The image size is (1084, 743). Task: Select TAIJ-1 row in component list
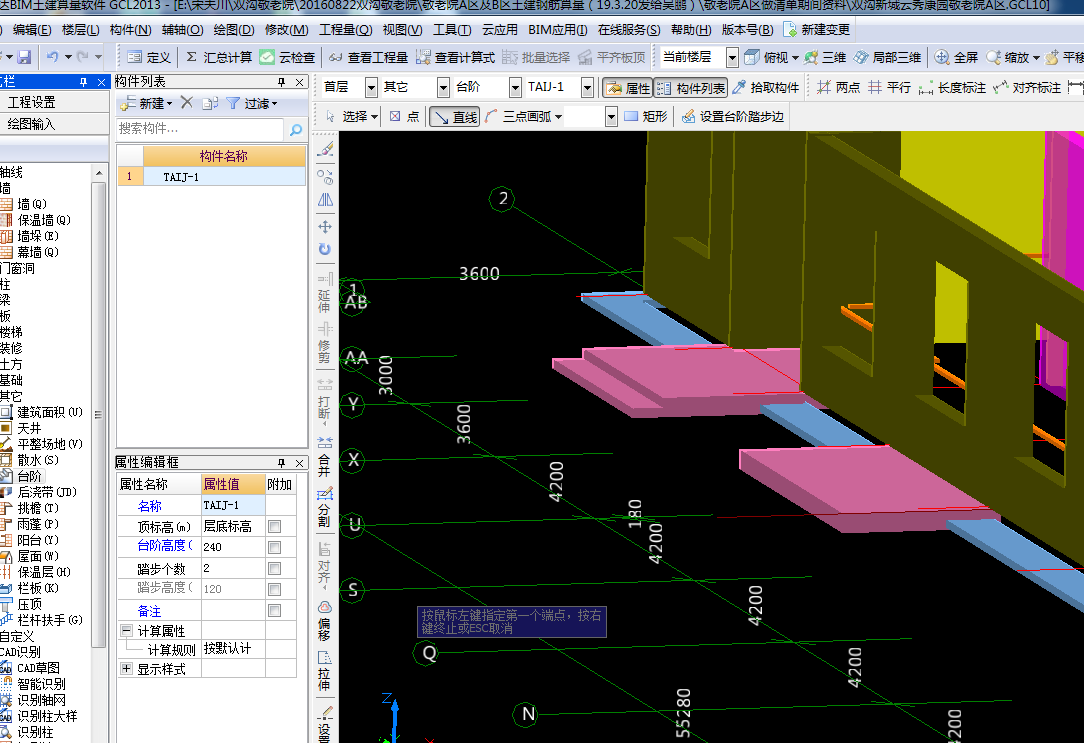[212, 177]
